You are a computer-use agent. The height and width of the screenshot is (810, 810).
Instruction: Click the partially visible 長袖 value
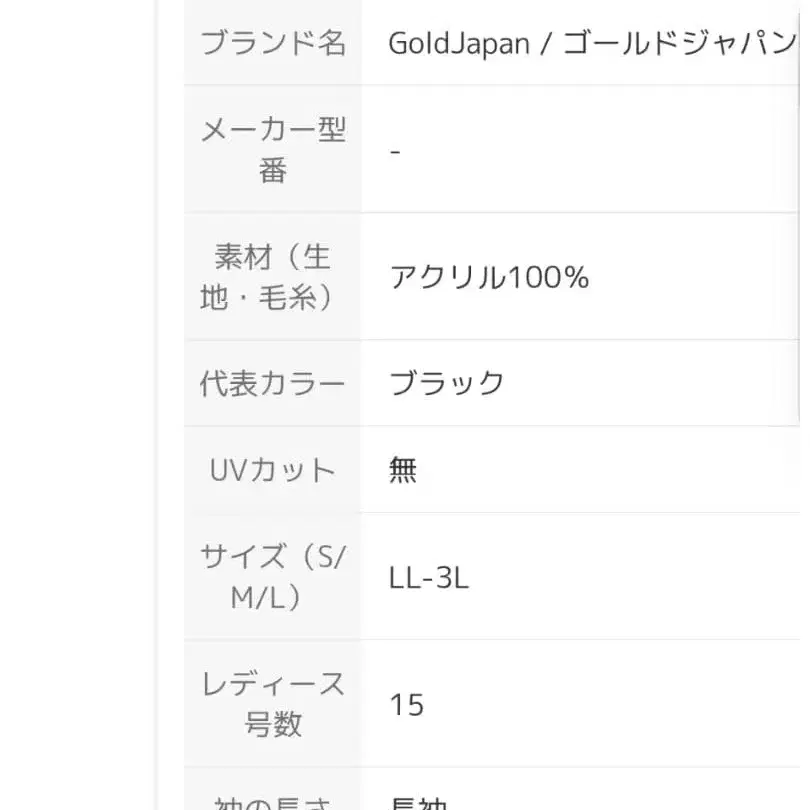(x=418, y=802)
